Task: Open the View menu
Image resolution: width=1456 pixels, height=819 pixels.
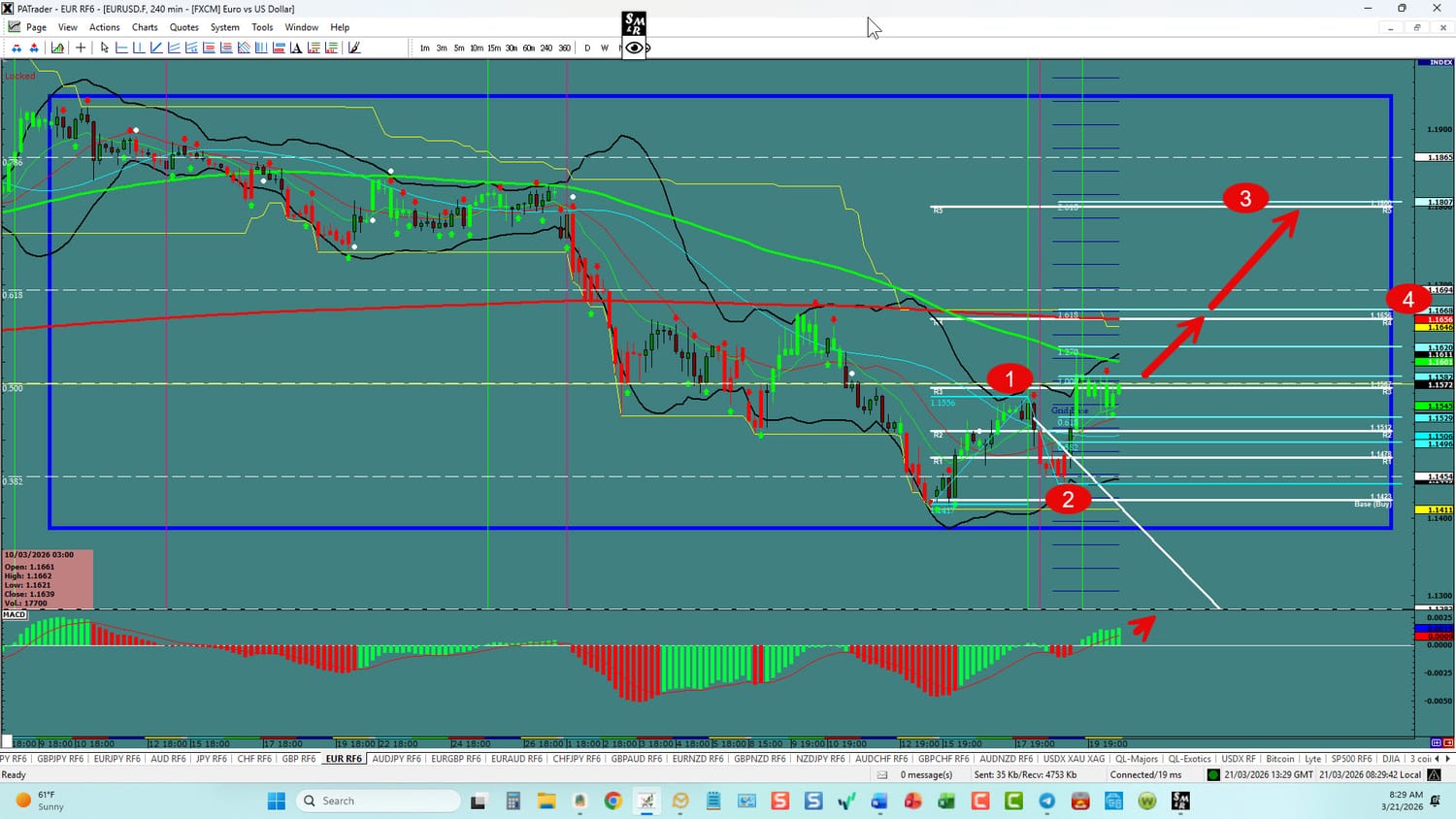Action: click(68, 27)
